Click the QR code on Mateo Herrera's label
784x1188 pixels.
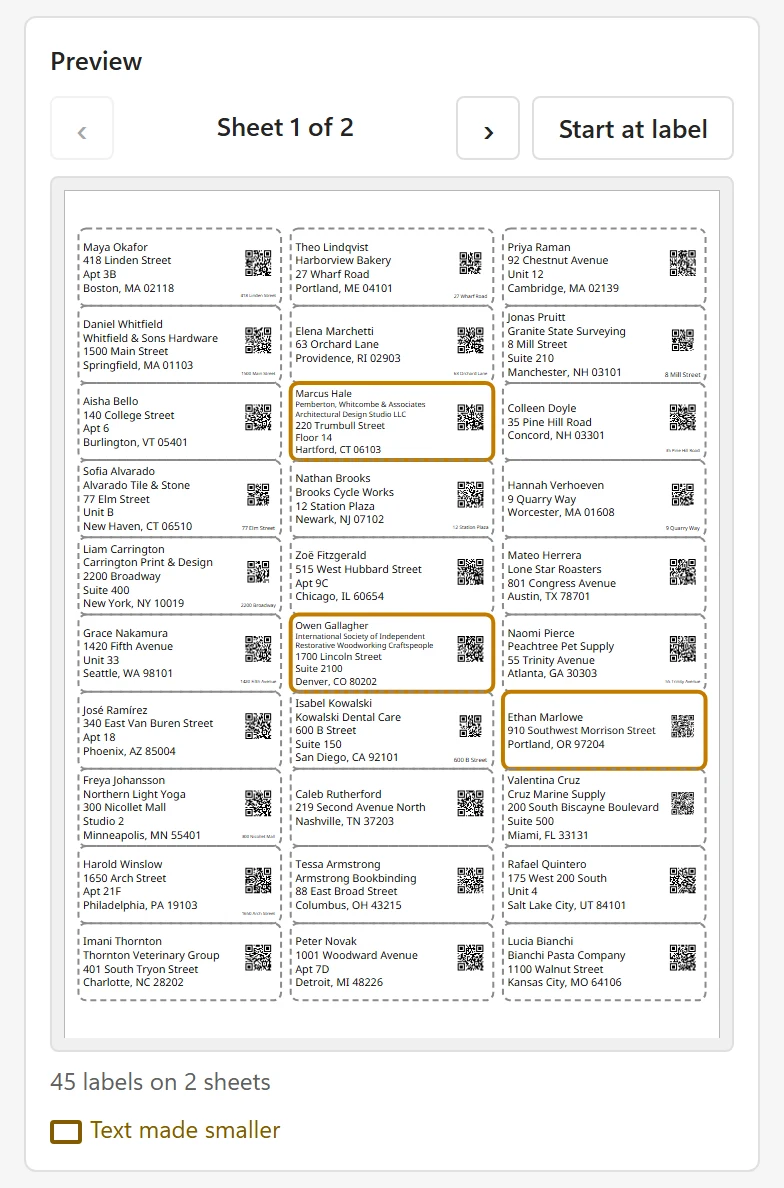click(682, 572)
